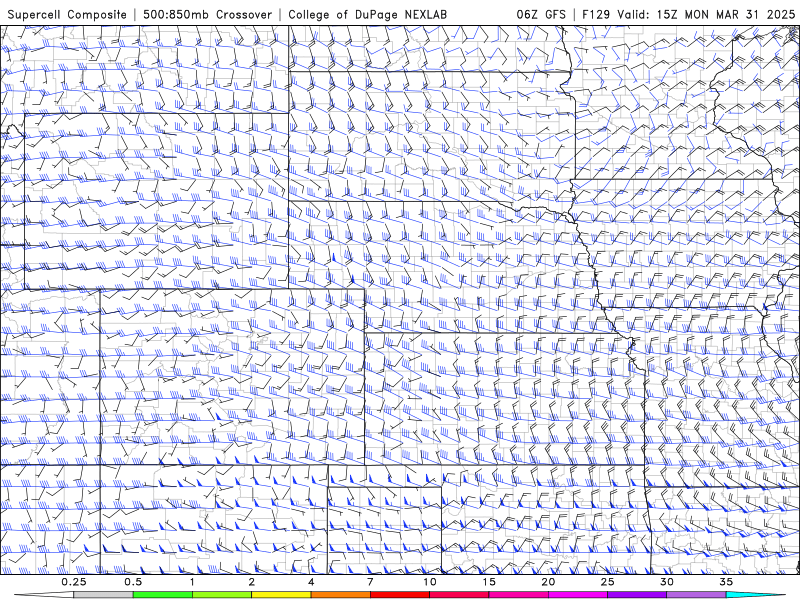Select the yellow 2–4 color bar segment
Screen dimensions: 800x600
click(x=281, y=595)
